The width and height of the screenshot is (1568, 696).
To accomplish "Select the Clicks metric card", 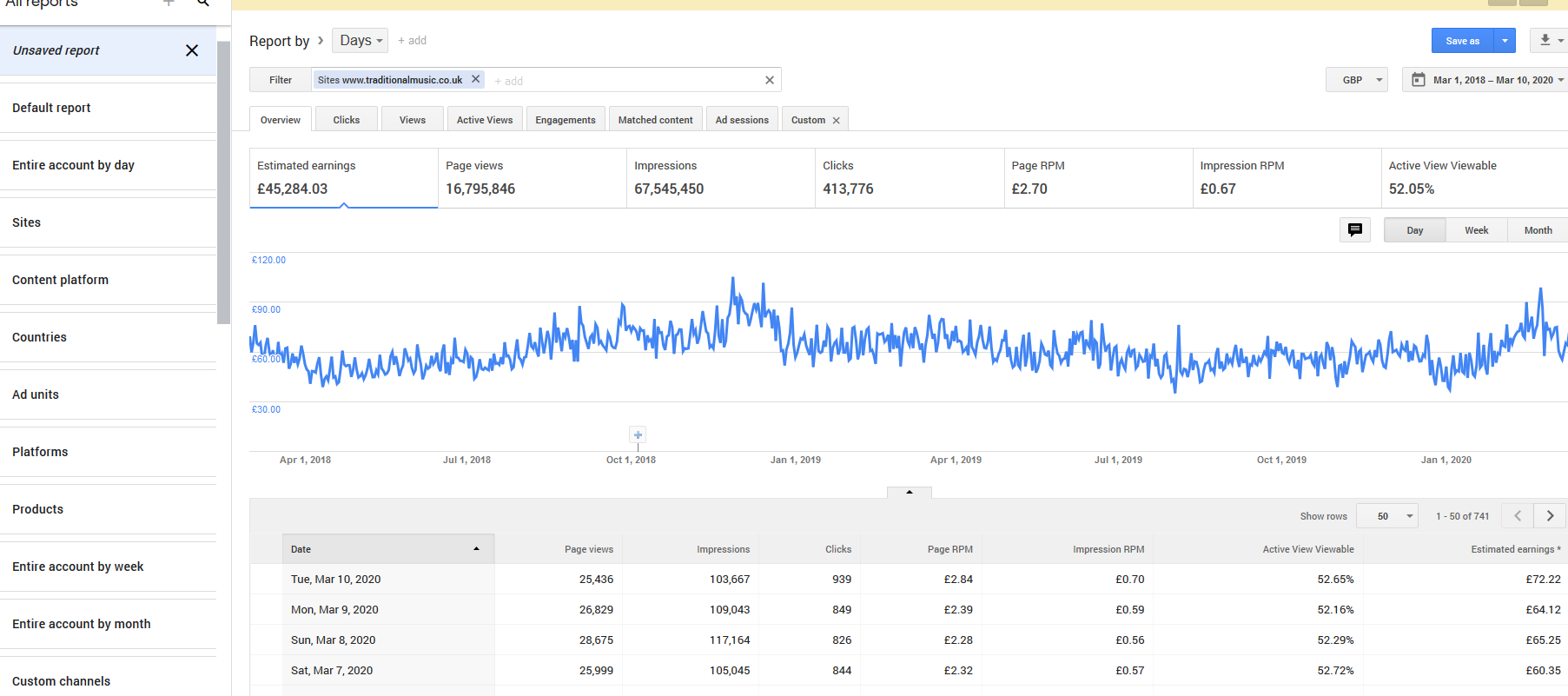I will tap(910, 178).
